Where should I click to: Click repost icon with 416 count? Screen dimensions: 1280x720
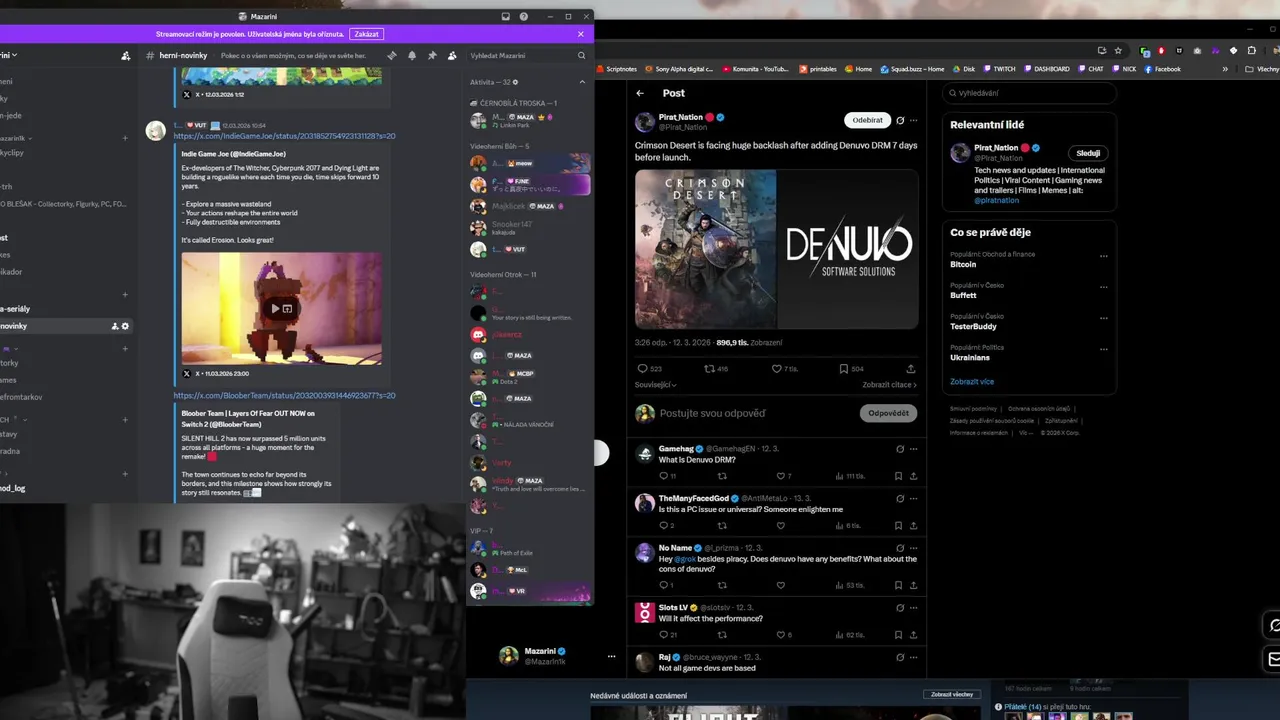(x=709, y=369)
